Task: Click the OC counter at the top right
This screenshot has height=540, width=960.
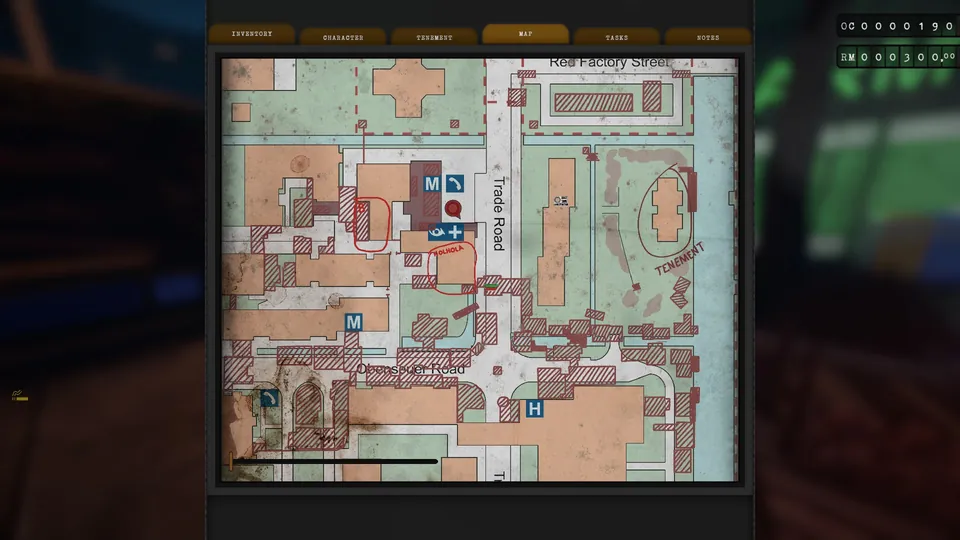Action: (897, 26)
